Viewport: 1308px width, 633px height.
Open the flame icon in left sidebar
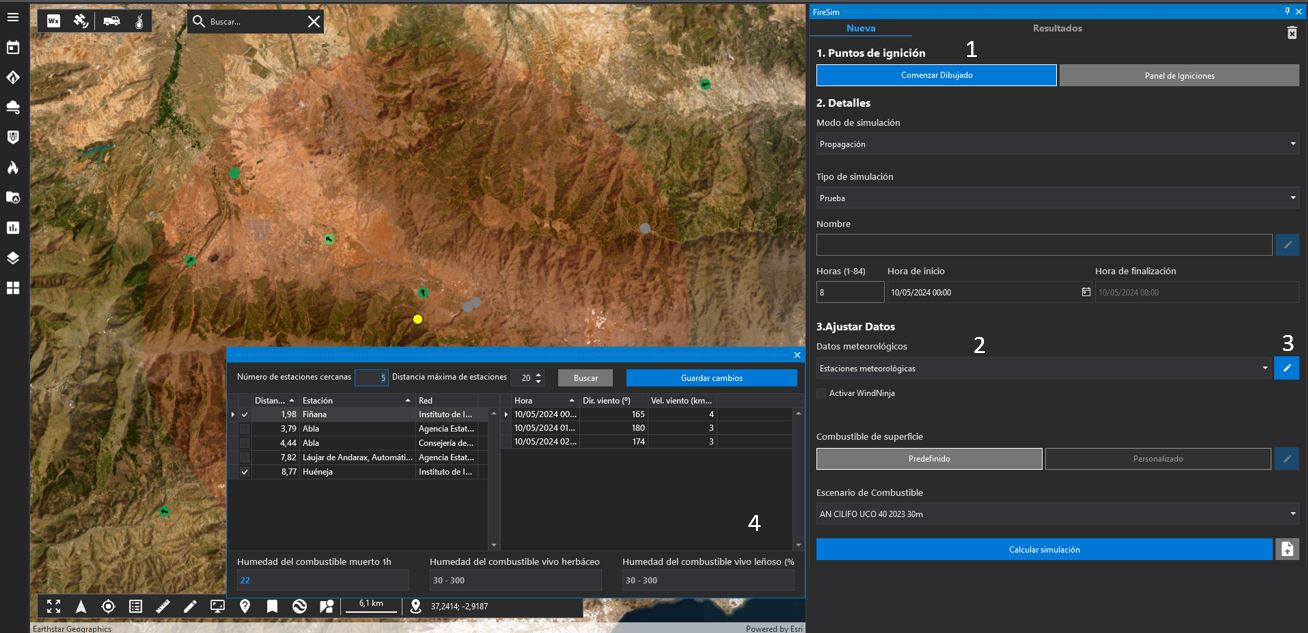[x=13, y=167]
